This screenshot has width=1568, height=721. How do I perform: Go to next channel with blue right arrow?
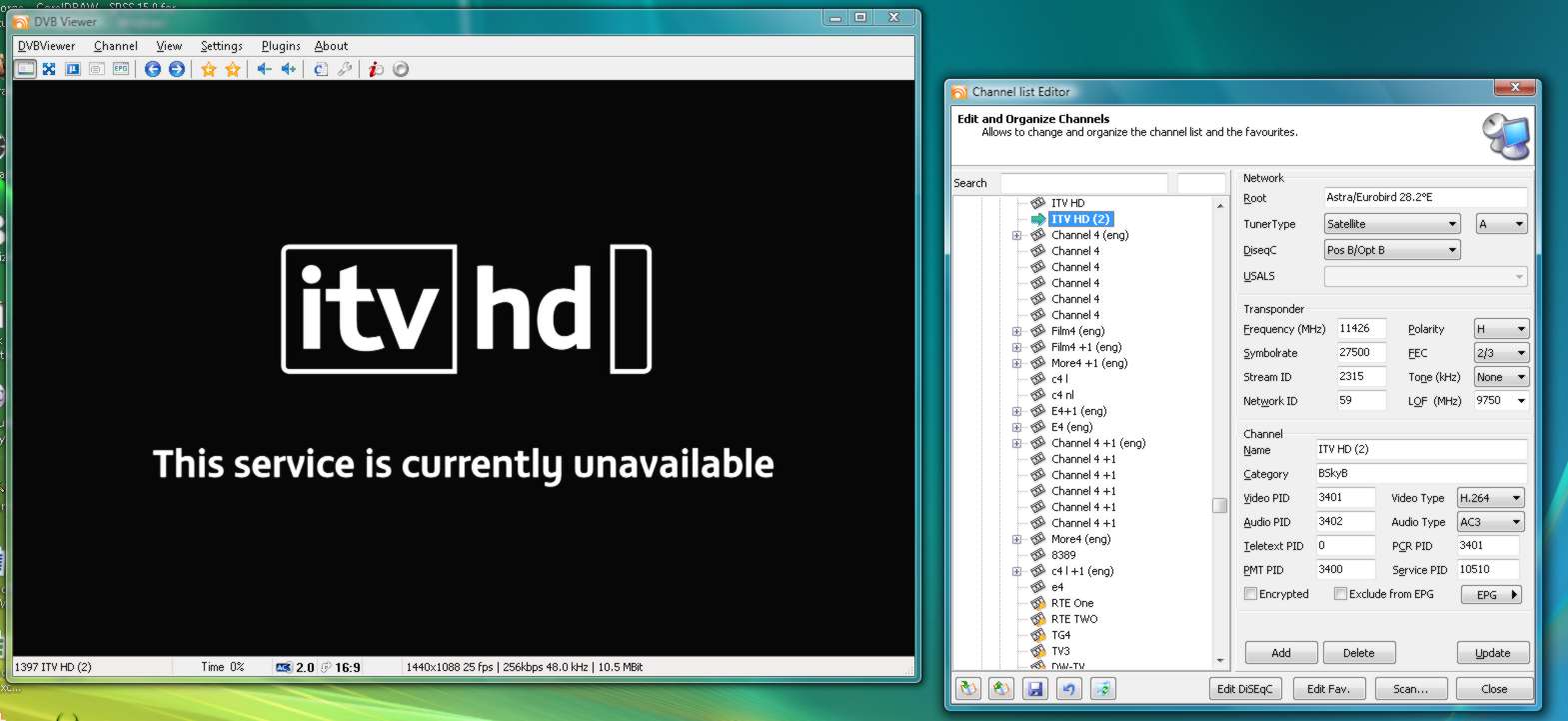tap(177, 69)
